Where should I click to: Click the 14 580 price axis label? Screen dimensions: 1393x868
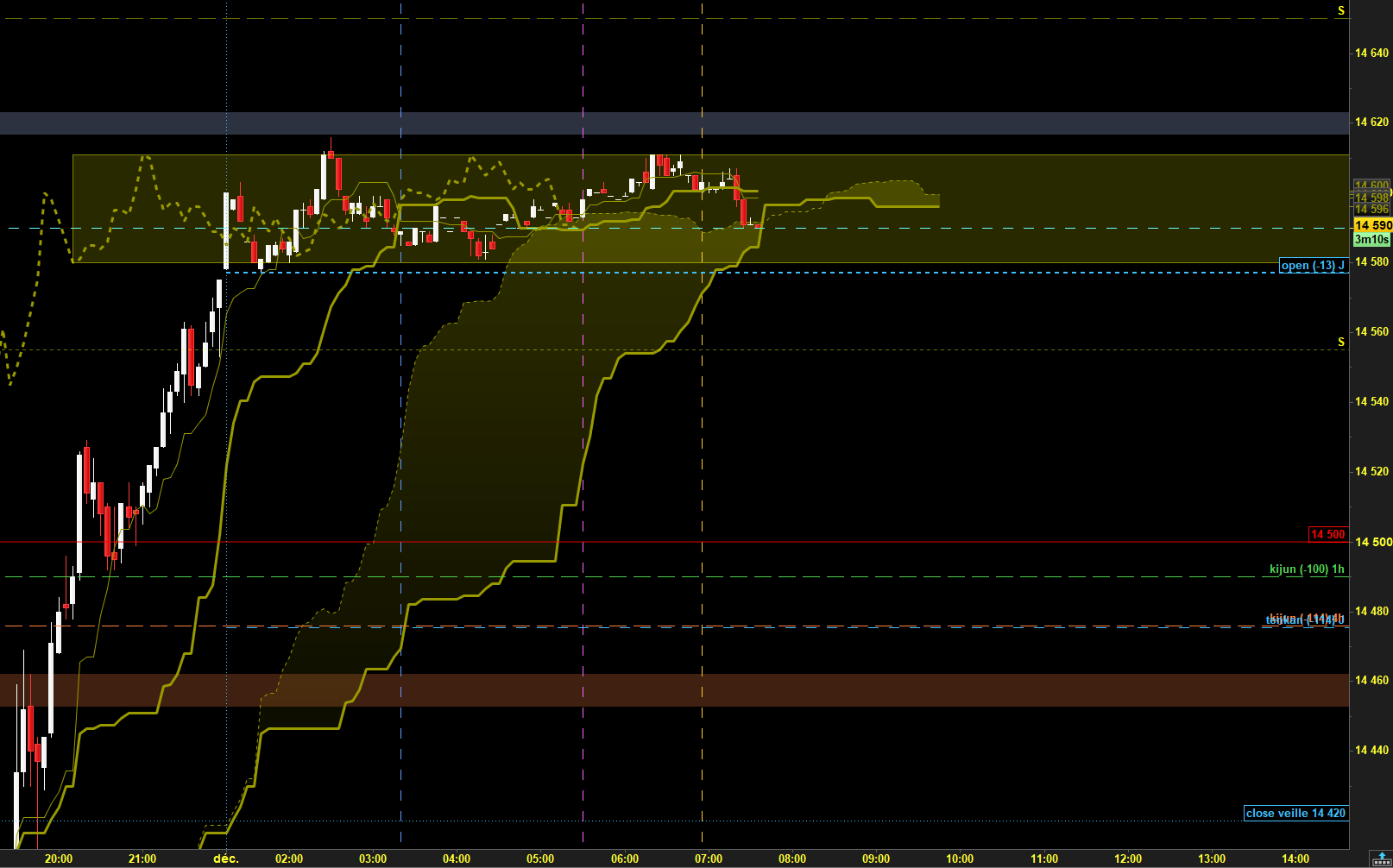tap(1372, 261)
